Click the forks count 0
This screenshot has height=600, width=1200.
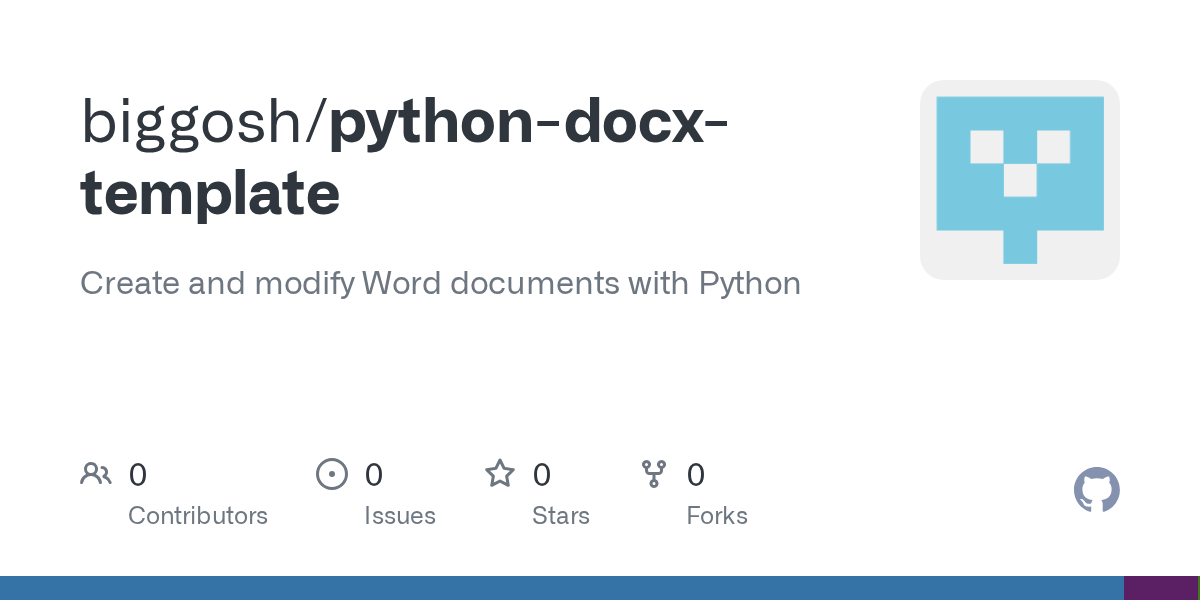pos(696,475)
